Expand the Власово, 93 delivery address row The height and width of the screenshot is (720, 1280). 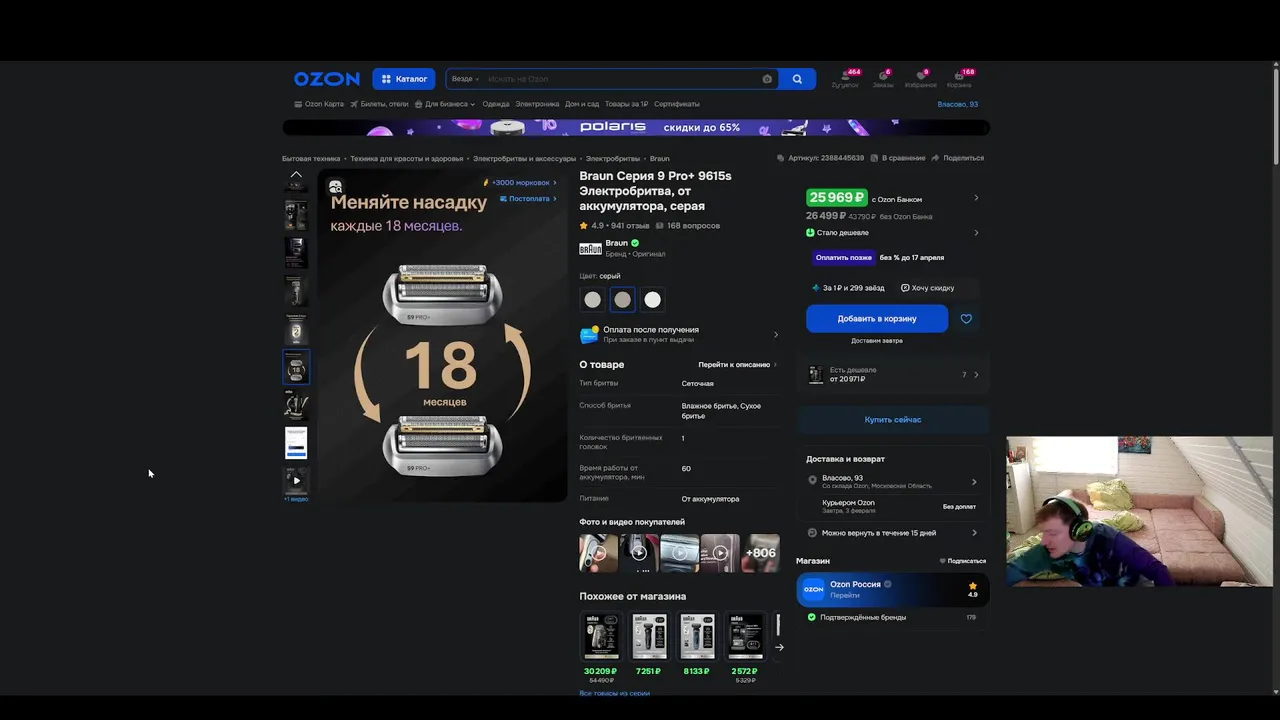click(x=893, y=482)
